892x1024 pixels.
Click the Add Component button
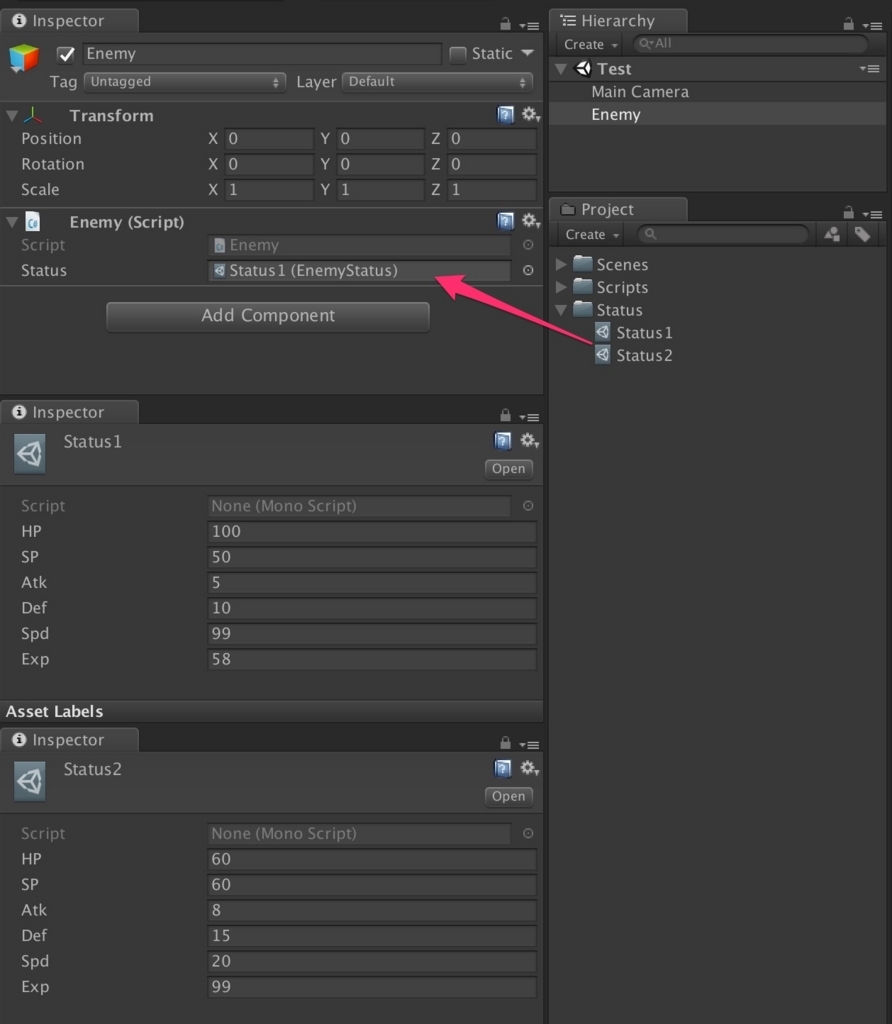coord(267,316)
